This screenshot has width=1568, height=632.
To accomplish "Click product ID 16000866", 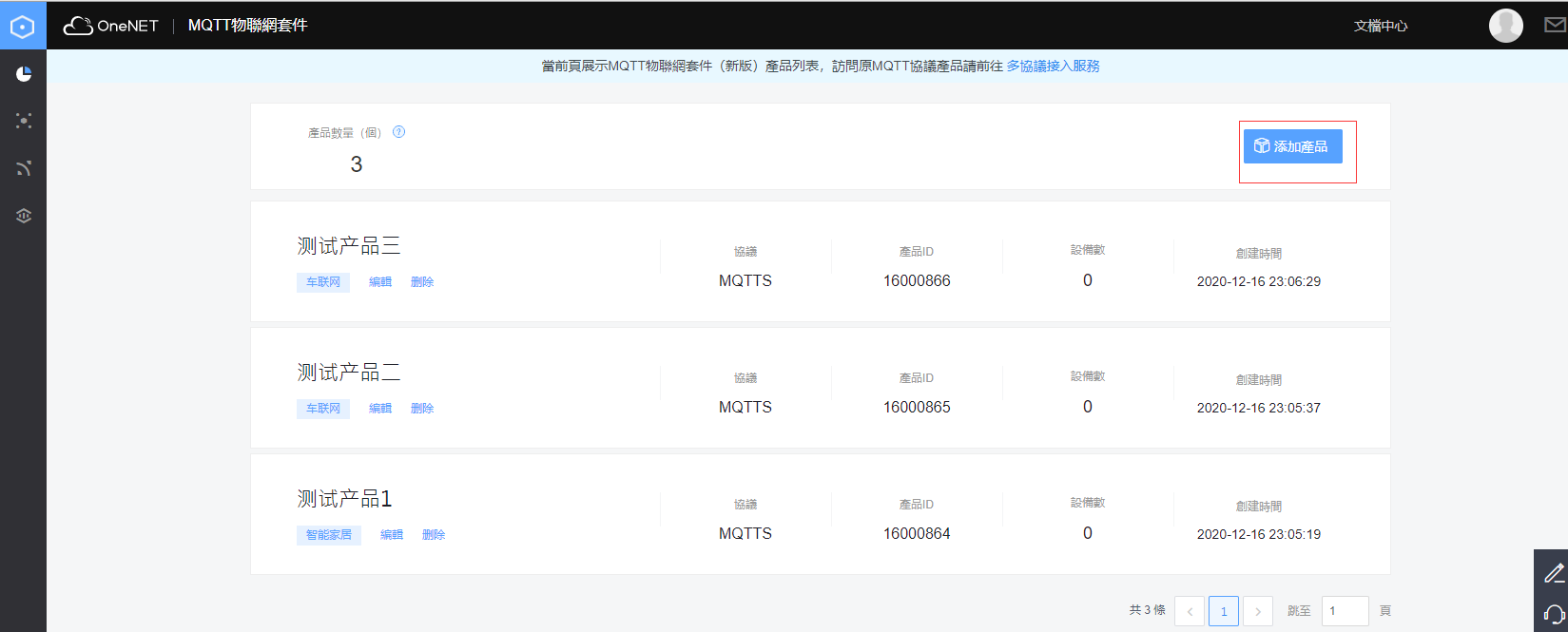I will tap(917, 280).
